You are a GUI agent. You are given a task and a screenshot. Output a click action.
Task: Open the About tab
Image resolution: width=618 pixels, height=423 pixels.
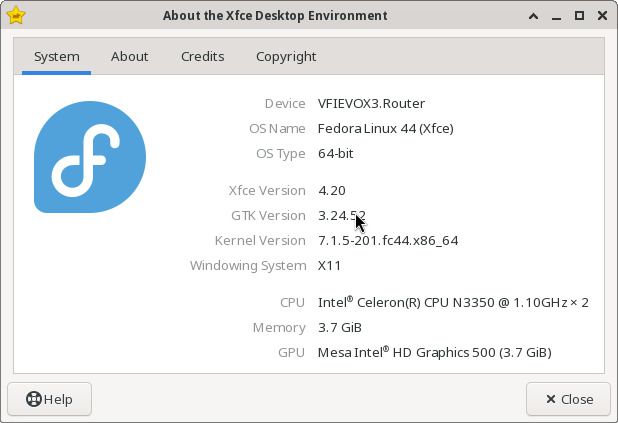(x=129, y=56)
